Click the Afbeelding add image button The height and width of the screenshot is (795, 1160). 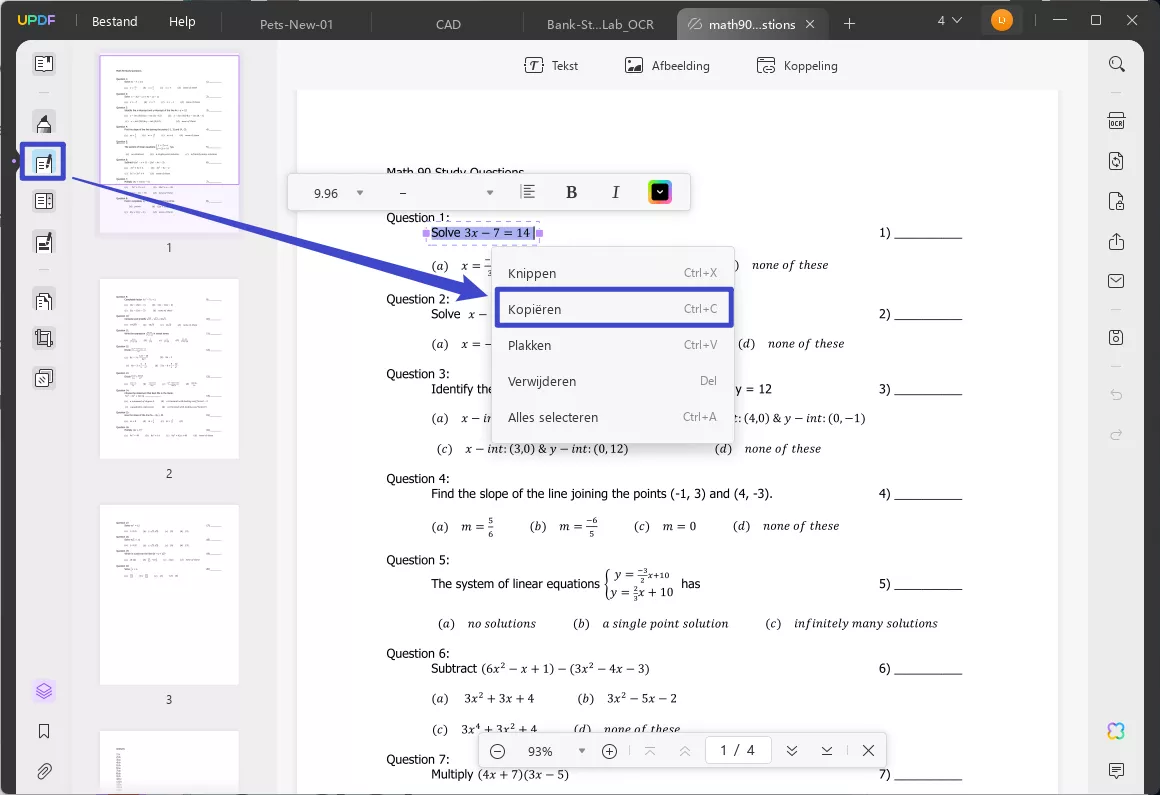[x=667, y=66]
